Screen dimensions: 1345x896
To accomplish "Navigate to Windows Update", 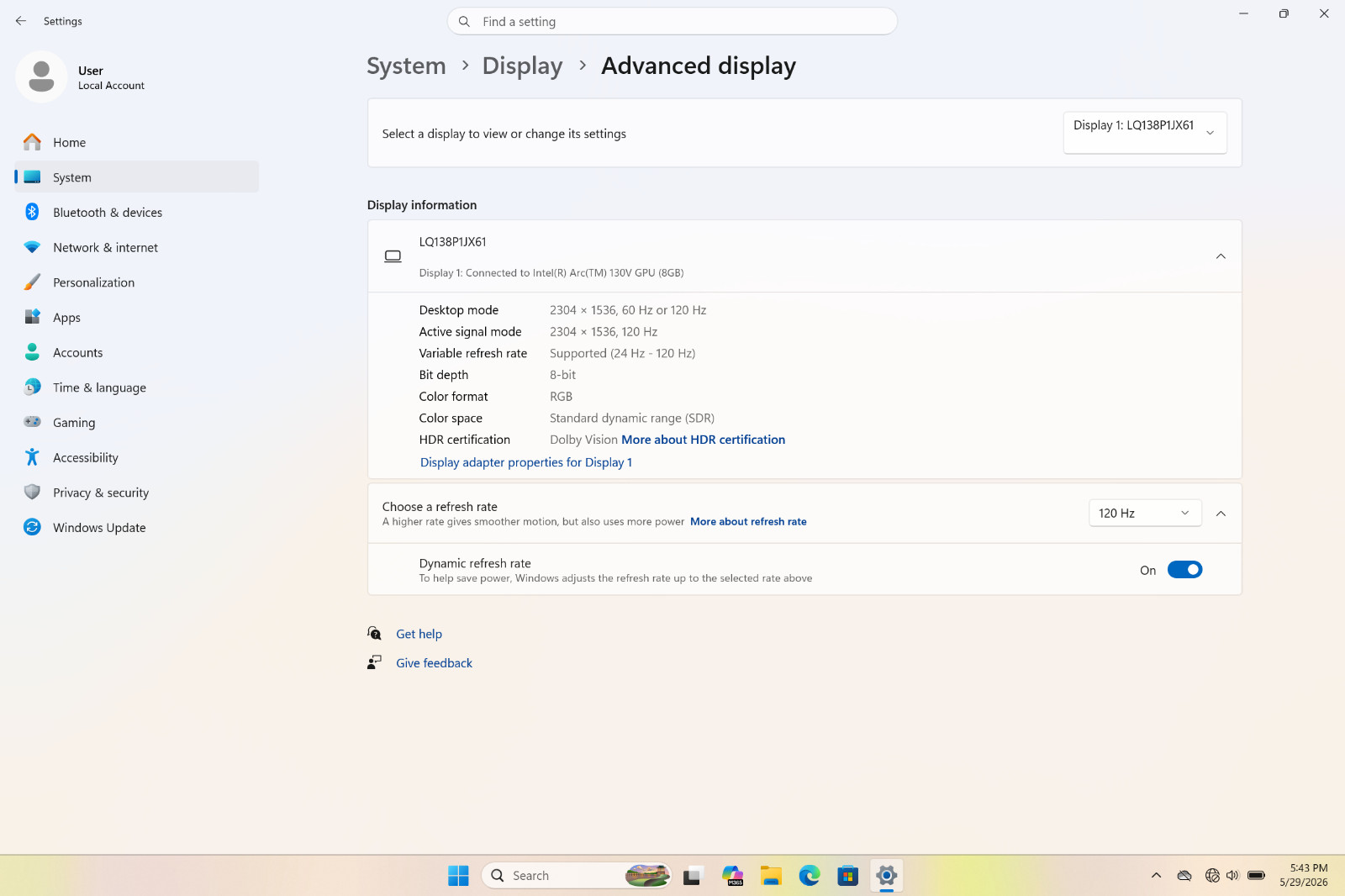I will (137, 527).
